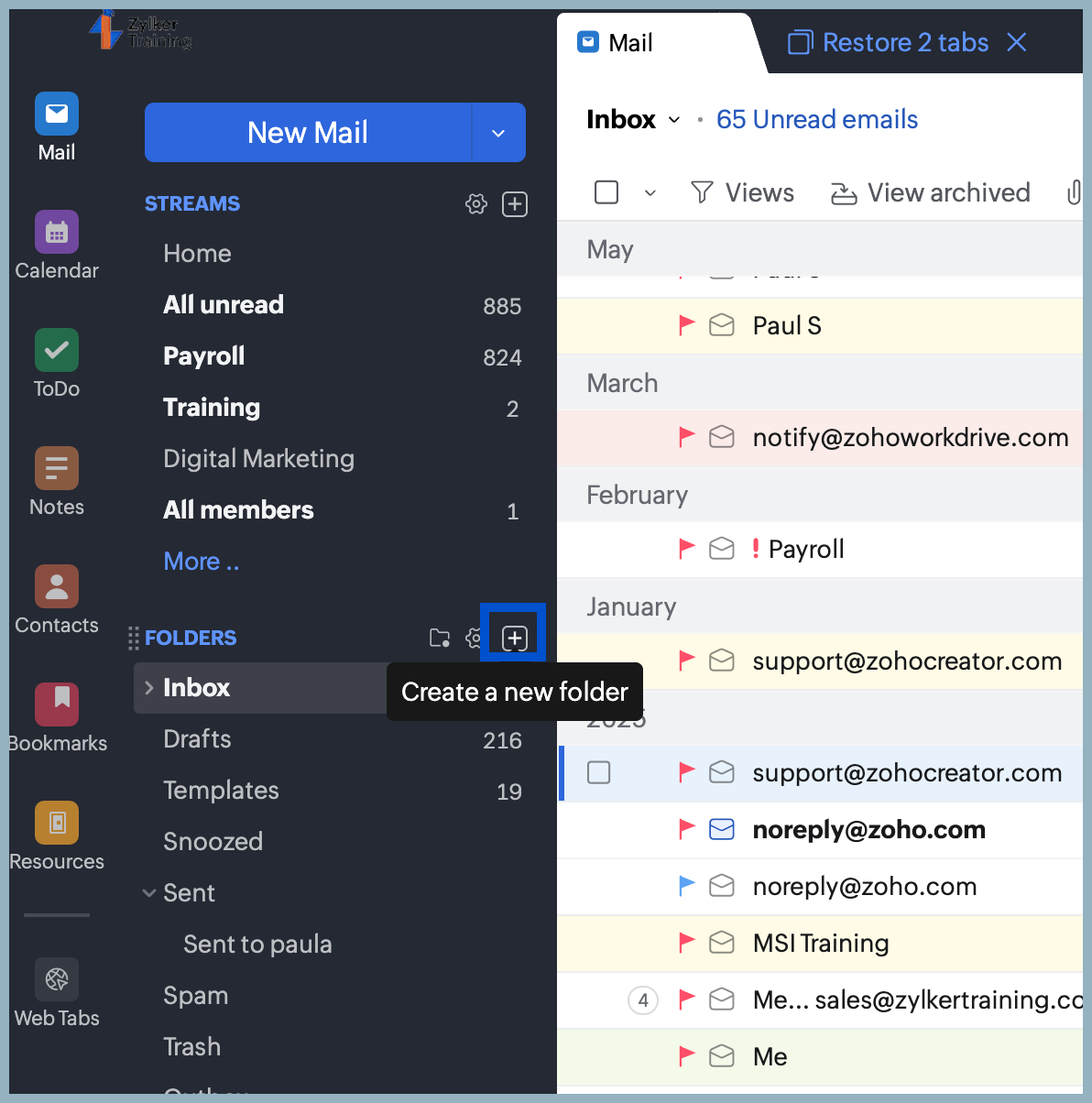The width and height of the screenshot is (1092, 1103).
Task: Dismiss the Restore tabs prompt
Action: [1017, 42]
